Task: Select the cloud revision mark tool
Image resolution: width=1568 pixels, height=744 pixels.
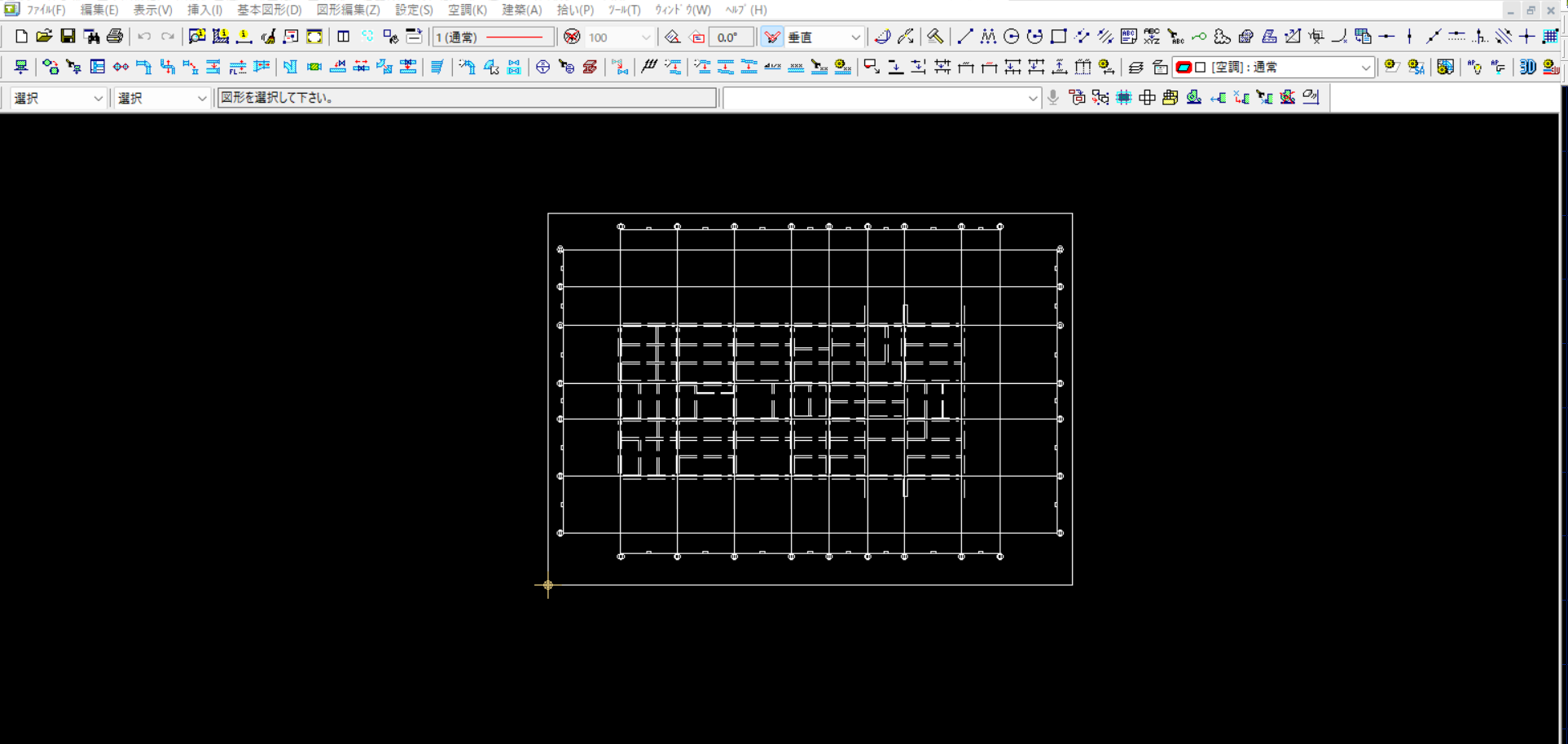Action: tap(1222, 37)
